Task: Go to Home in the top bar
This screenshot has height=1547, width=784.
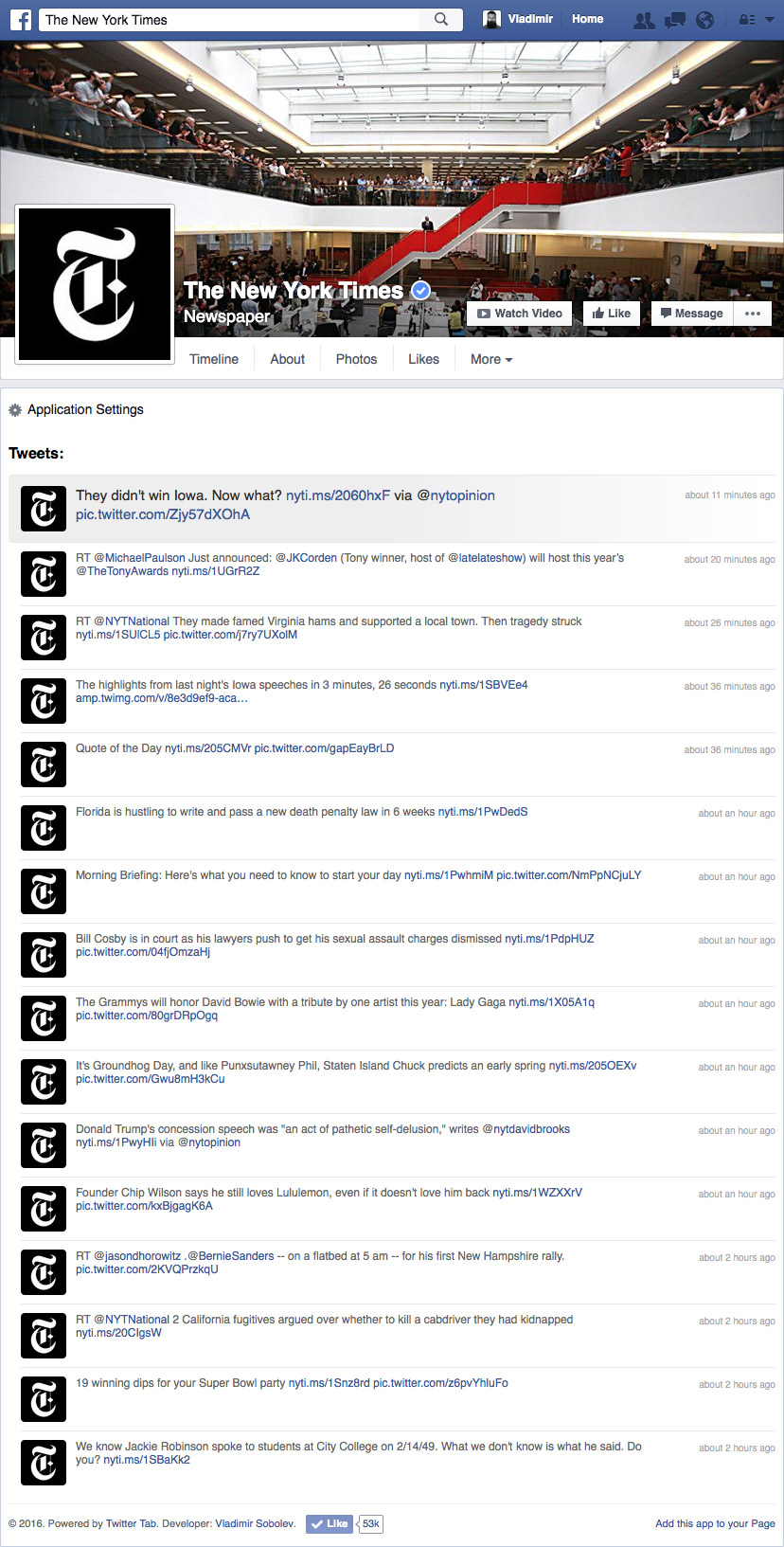Action: tap(587, 19)
